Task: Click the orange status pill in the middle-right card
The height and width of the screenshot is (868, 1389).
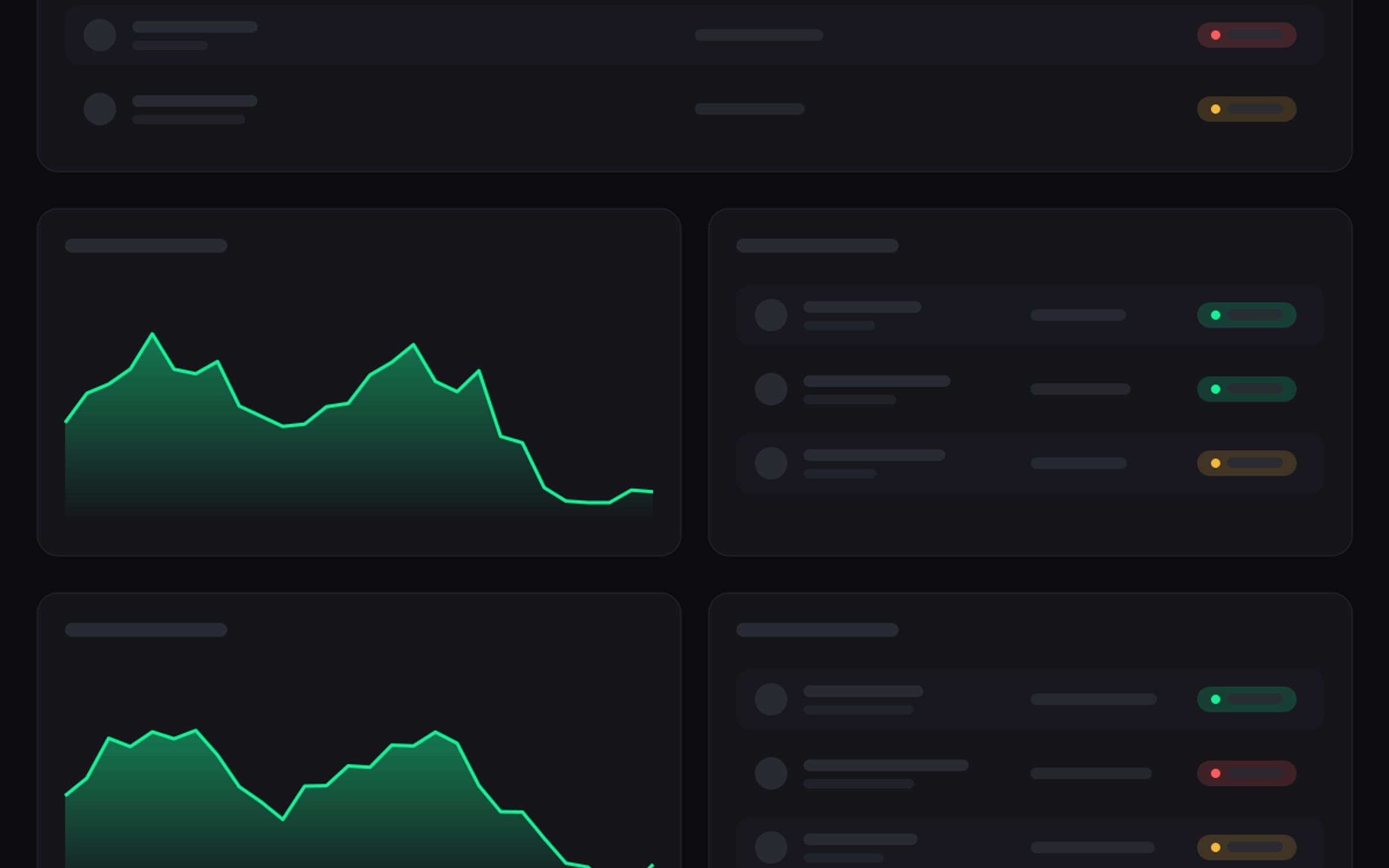Action: [1247, 464]
